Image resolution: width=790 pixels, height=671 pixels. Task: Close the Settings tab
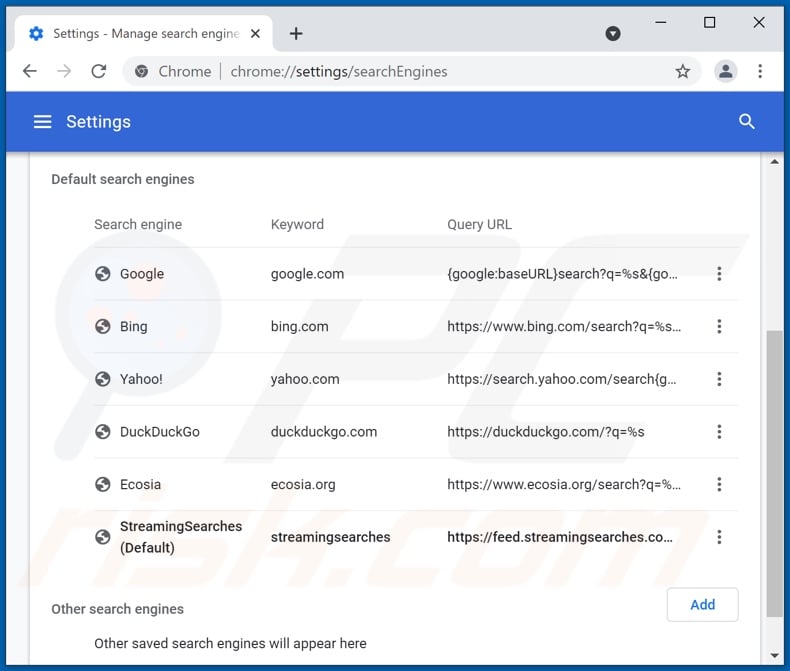(255, 34)
